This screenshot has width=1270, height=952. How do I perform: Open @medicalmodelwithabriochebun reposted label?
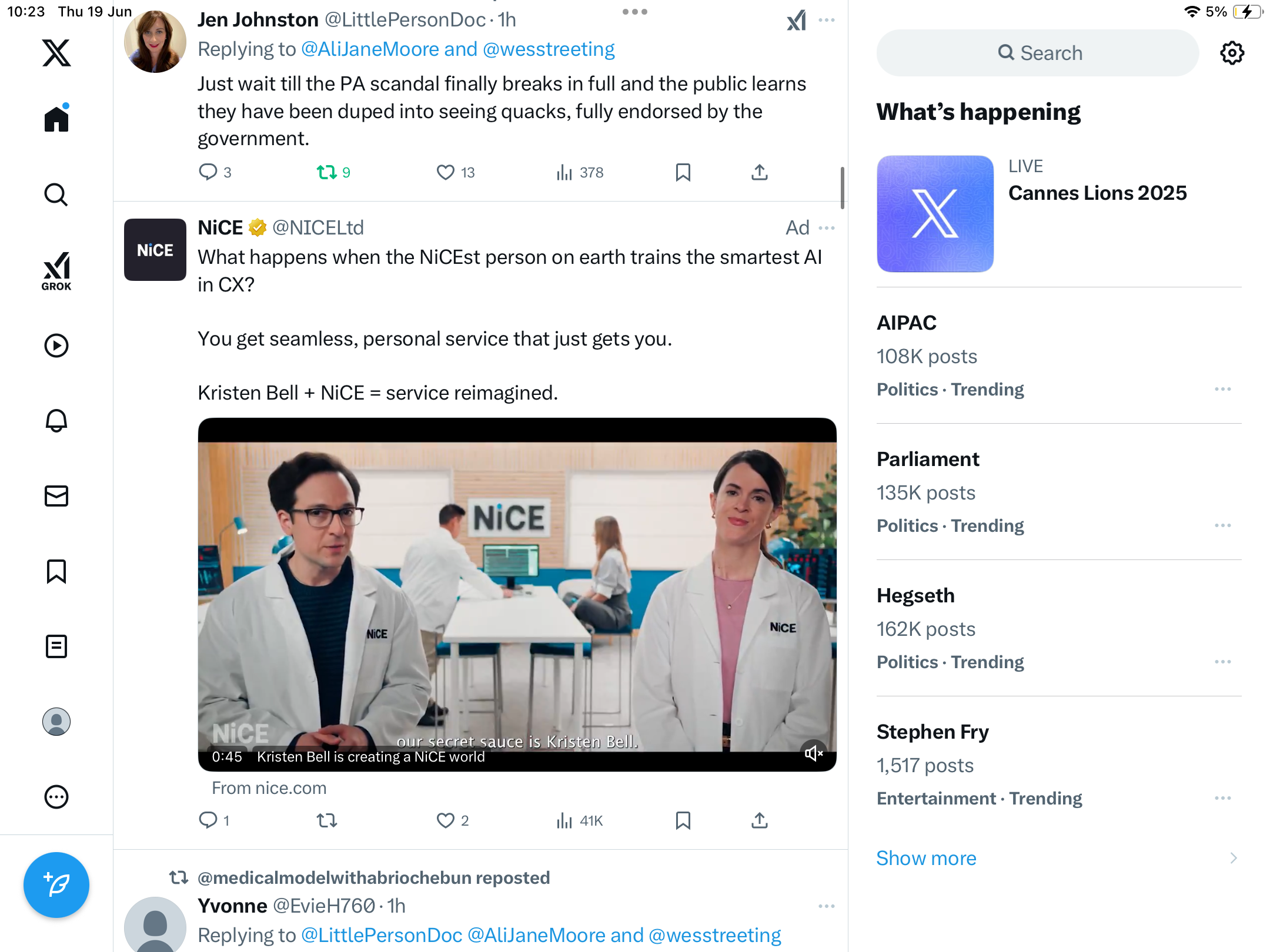[373, 878]
